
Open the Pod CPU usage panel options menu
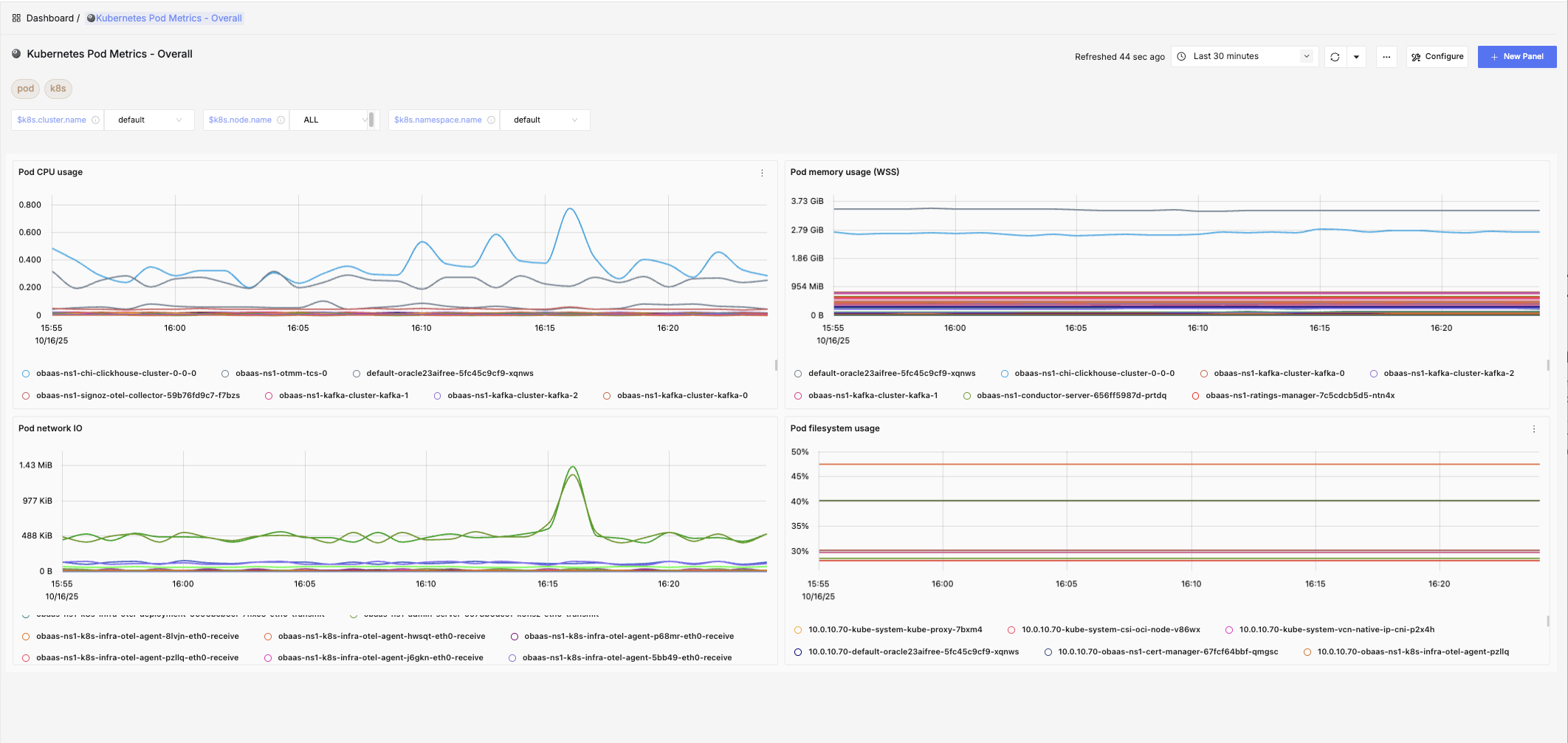coord(762,173)
